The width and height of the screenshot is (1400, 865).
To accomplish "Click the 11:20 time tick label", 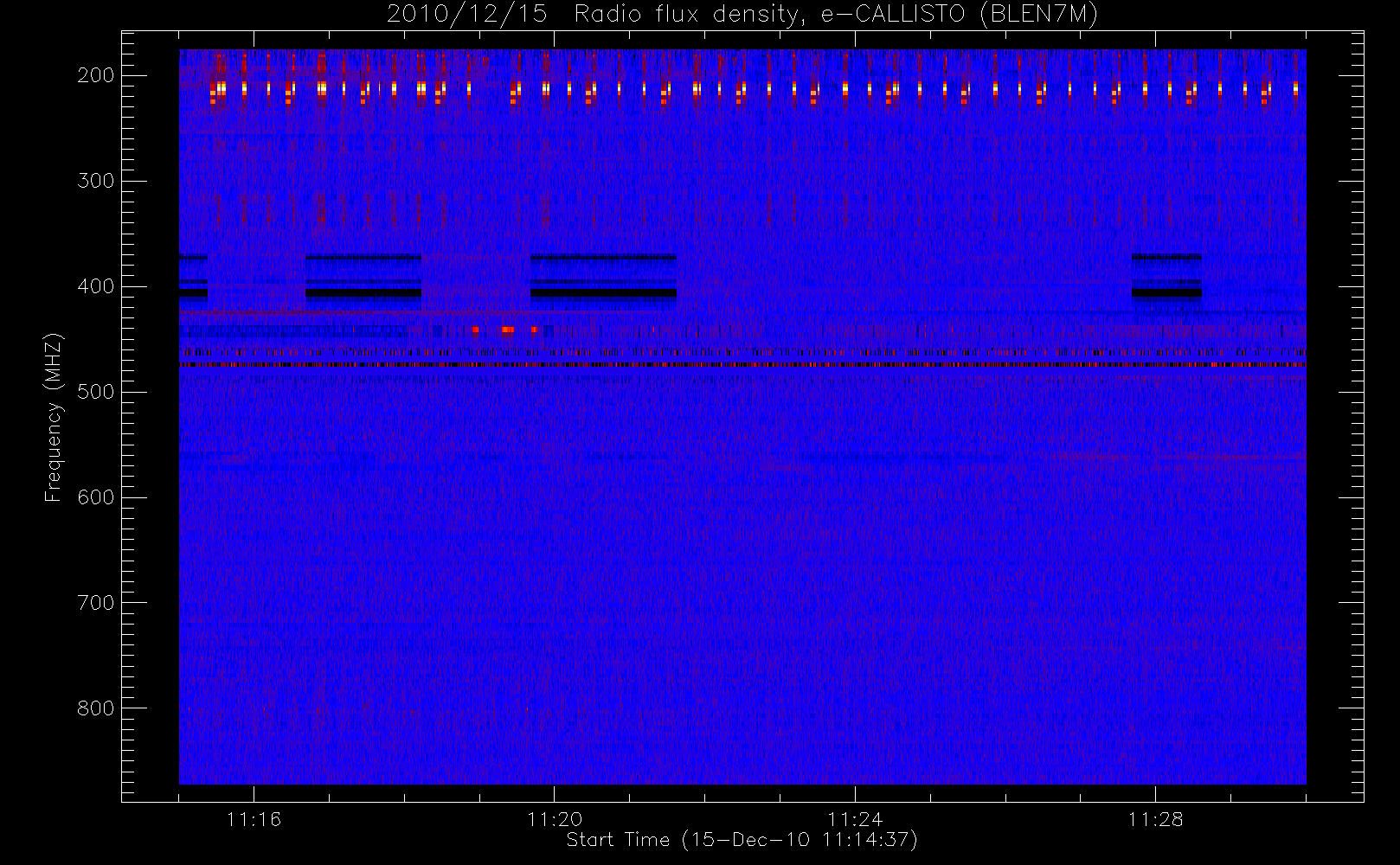I will (555, 819).
